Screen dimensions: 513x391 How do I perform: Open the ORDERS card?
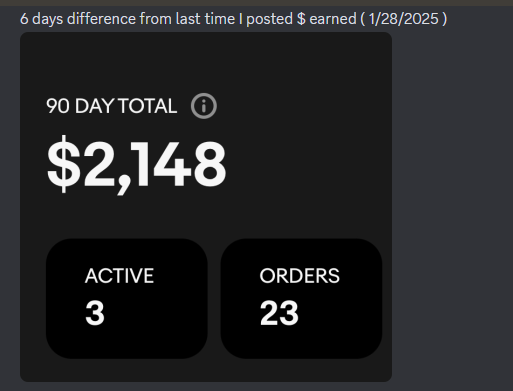tap(301, 298)
